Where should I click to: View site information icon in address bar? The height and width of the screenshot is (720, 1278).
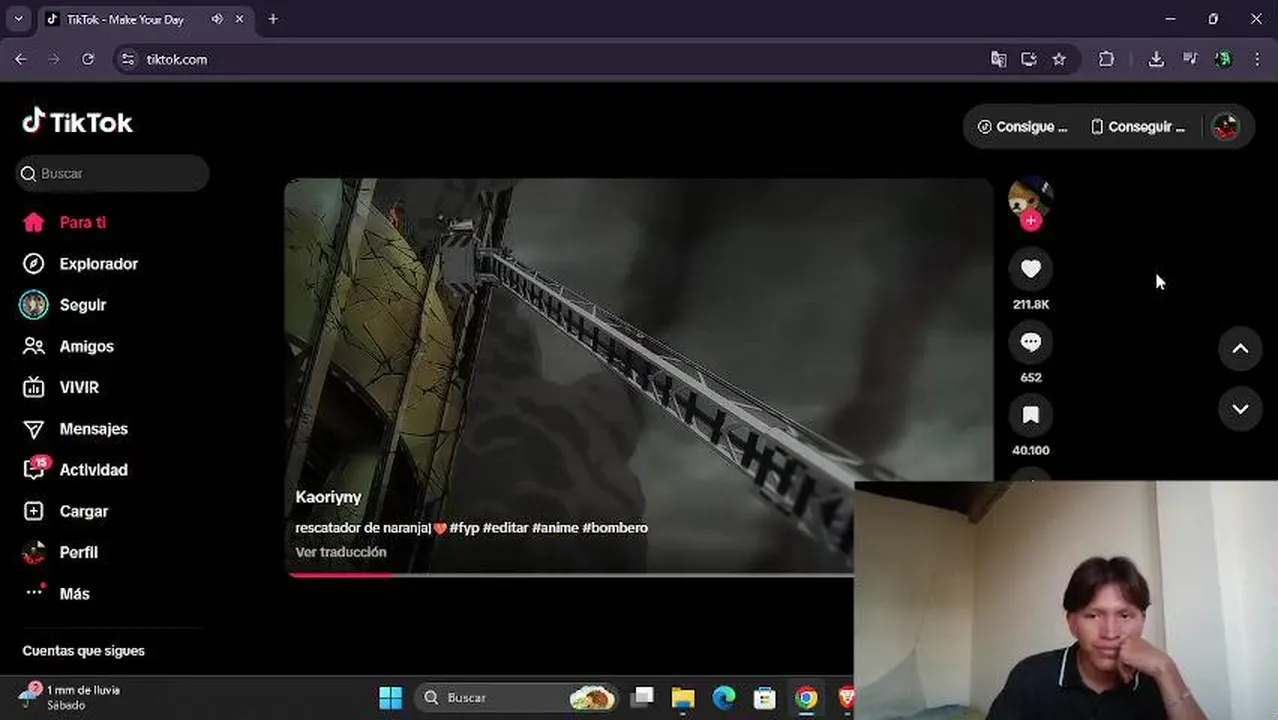(x=128, y=59)
